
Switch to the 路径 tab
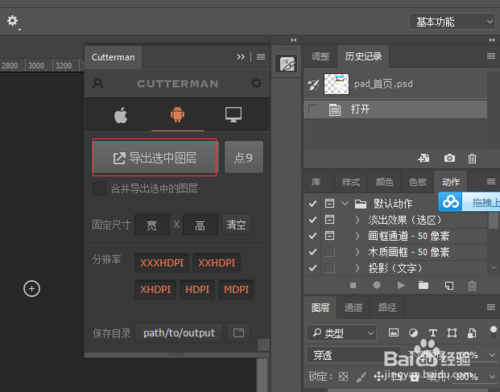click(x=387, y=307)
